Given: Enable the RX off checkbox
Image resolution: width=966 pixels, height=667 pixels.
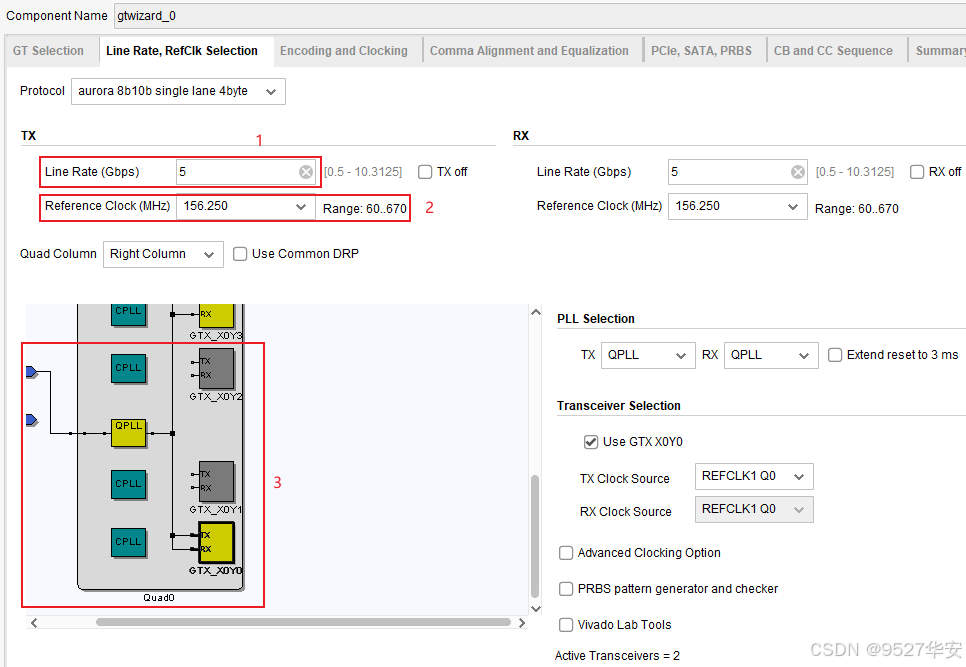Looking at the screenshot, I should coord(917,172).
